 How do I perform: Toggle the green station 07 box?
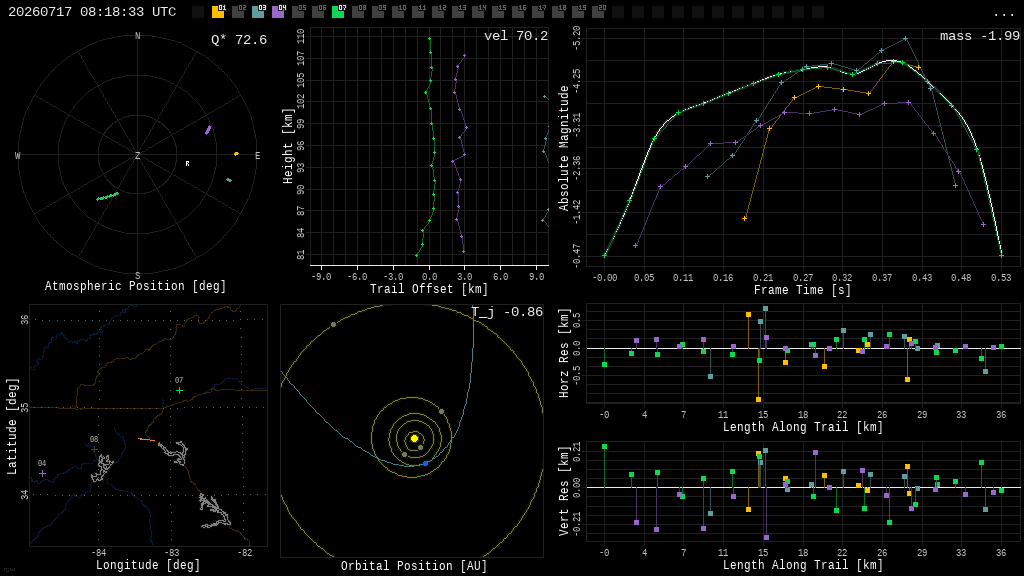coord(338,12)
